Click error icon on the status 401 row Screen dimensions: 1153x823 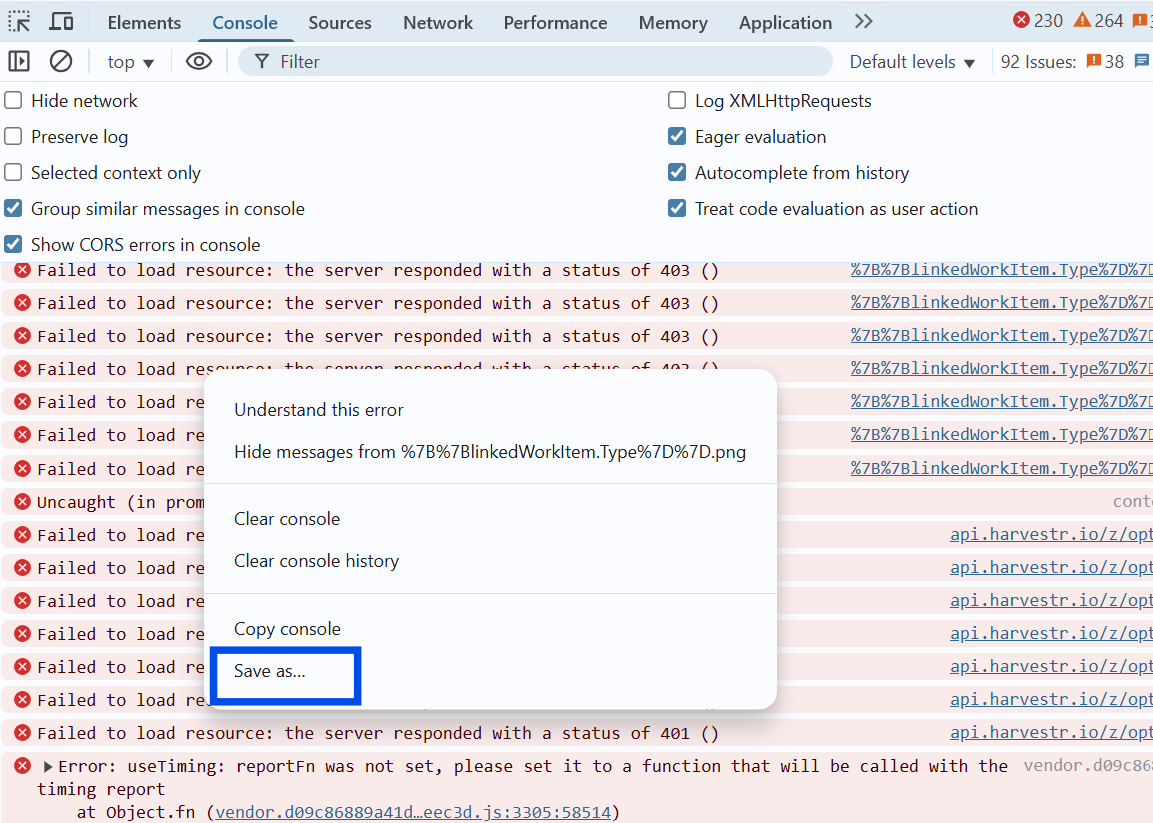(23, 733)
